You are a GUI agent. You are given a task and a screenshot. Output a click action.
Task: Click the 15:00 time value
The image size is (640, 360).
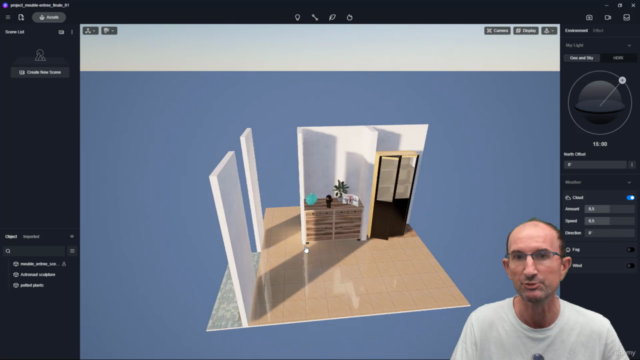(x=600, y=144)
